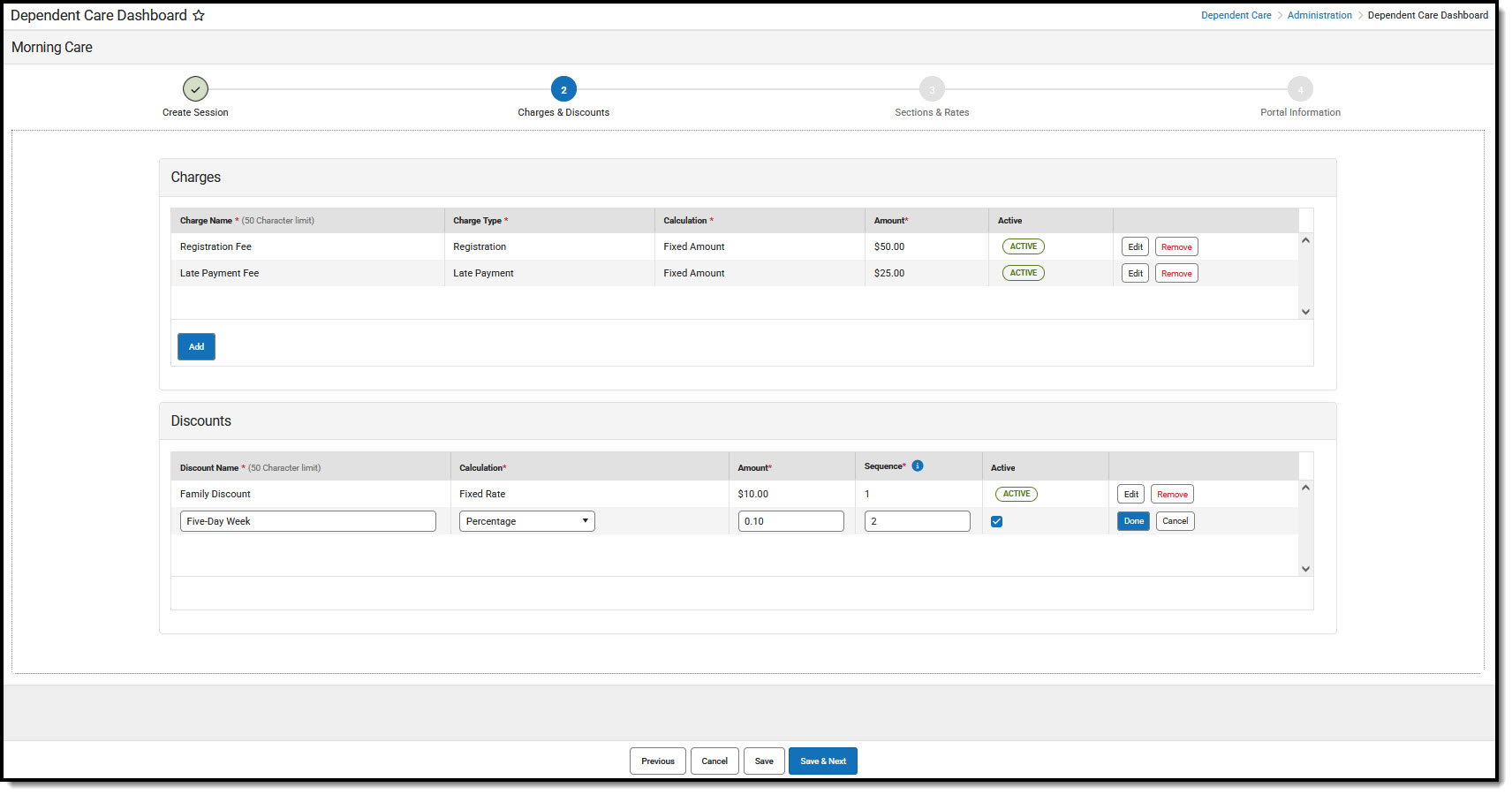1512x795 pixels.
Task: Open the Percentage calculation dropdown
Action: pos(527,521)
